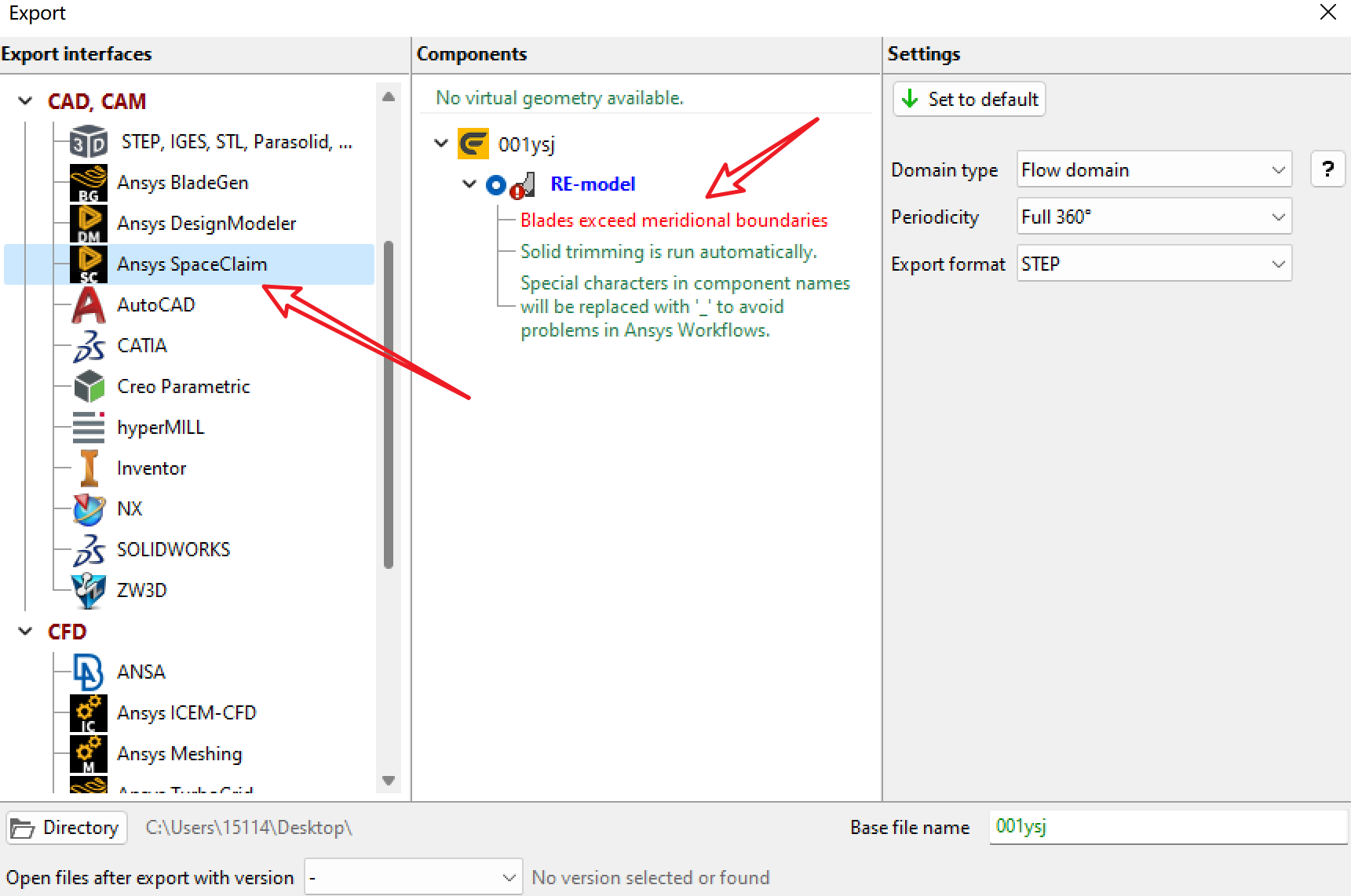The width and height of the screenshot is (1351, 896).
Task: Click the Base file name input field
Action: [x=1169, y=827]
